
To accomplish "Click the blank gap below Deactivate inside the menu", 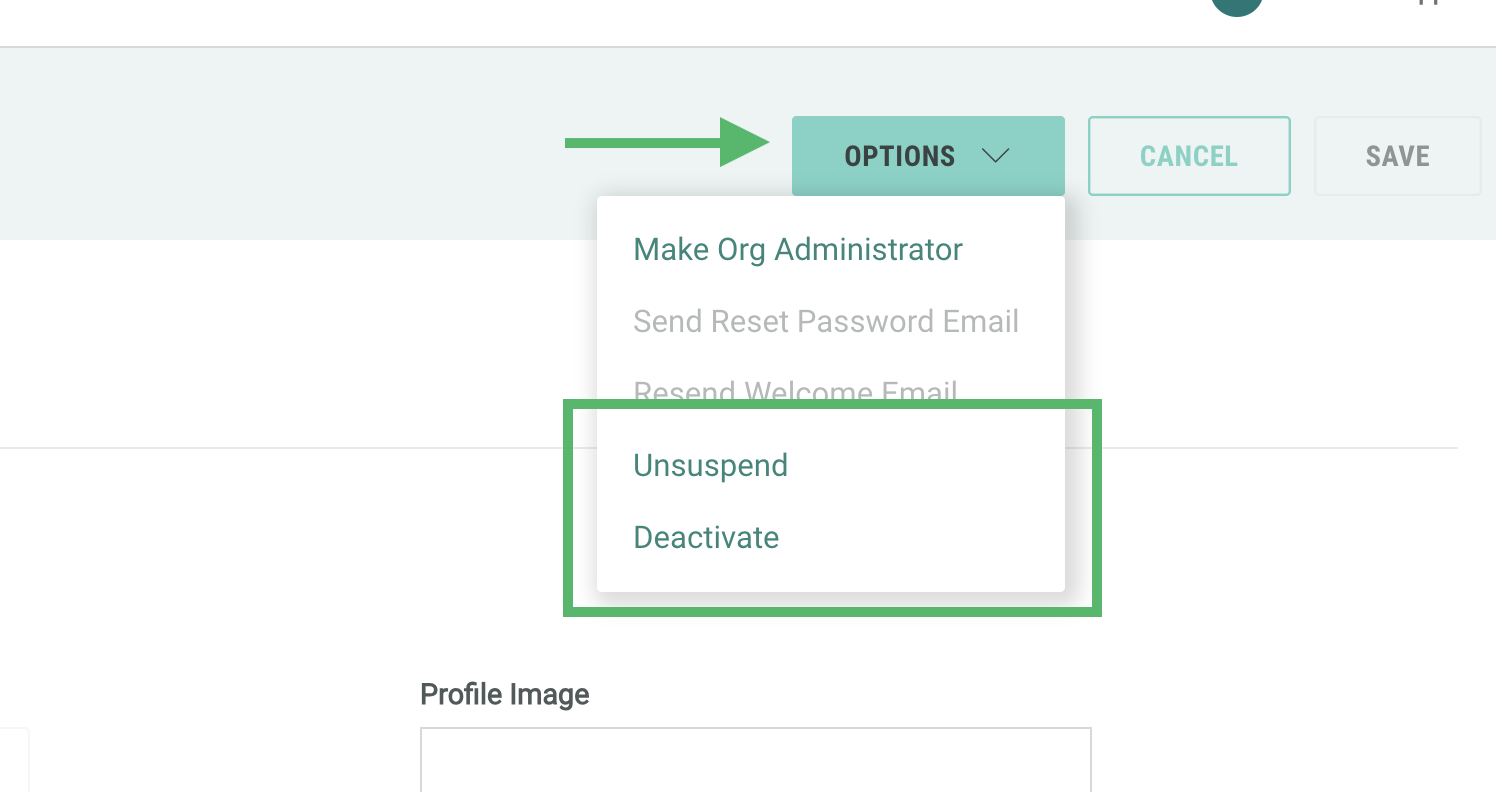I will point(830,575).
